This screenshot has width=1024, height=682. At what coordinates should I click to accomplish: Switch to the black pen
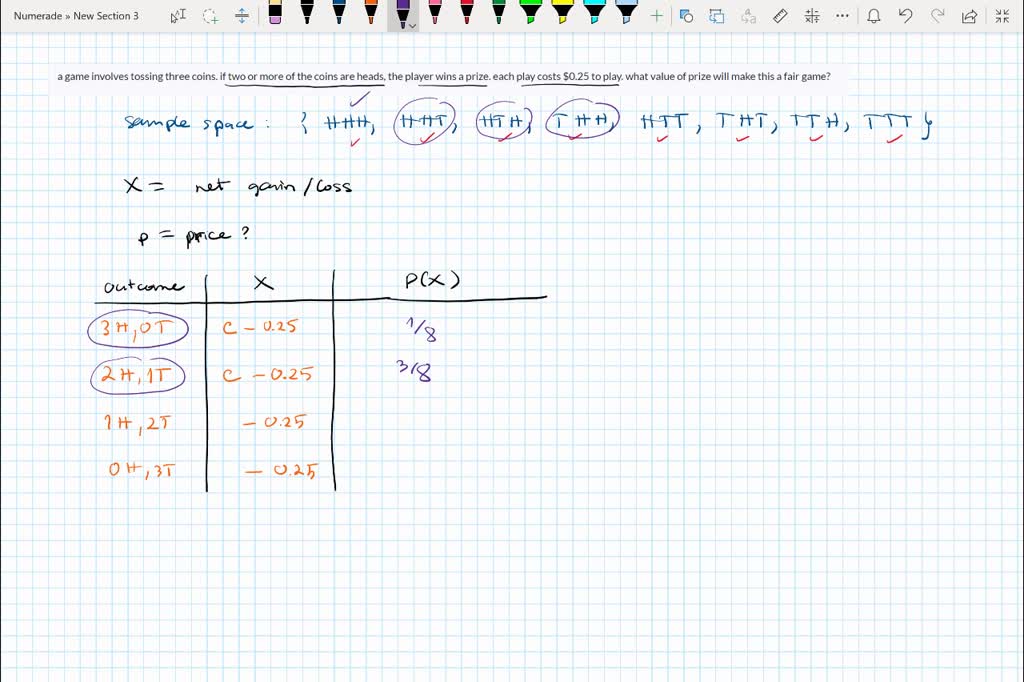(x=308, y=15)
